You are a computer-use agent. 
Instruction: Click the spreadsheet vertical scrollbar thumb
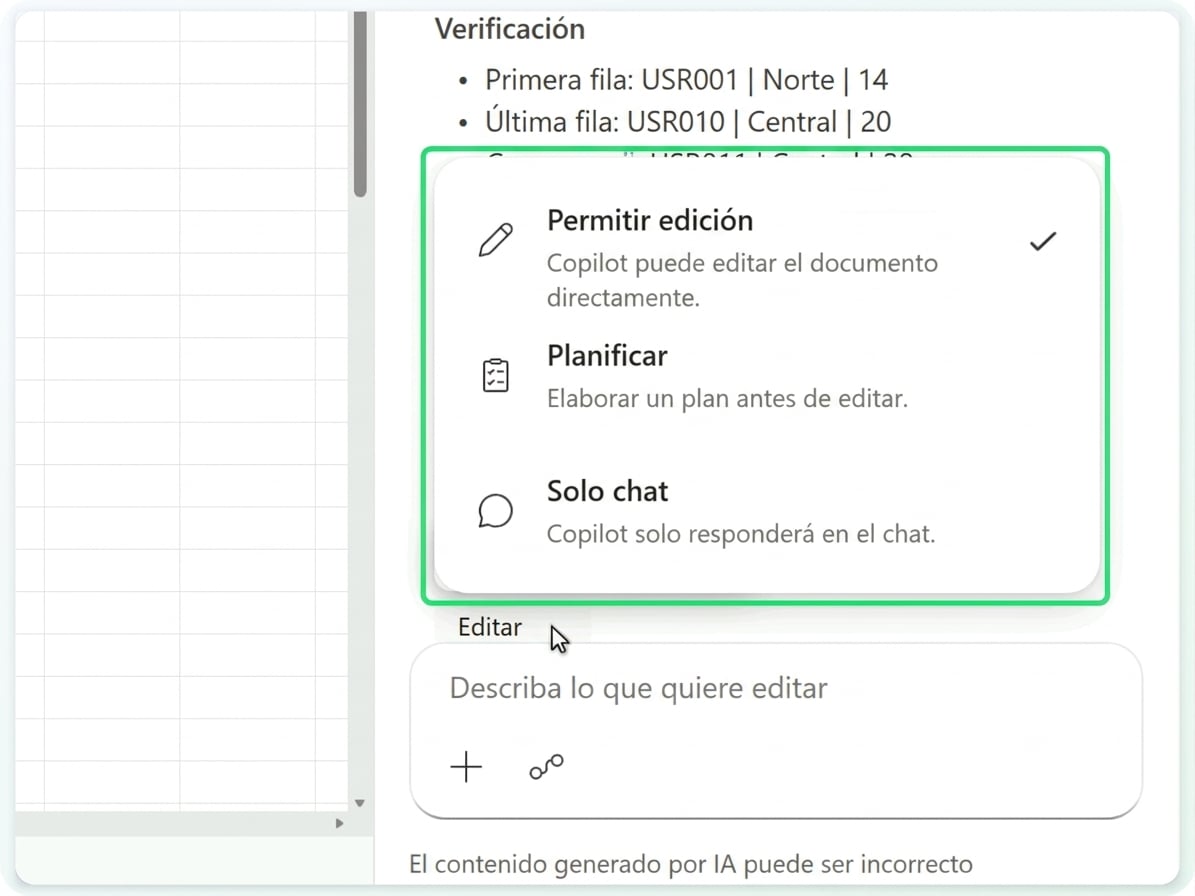[x=360, y=104]
